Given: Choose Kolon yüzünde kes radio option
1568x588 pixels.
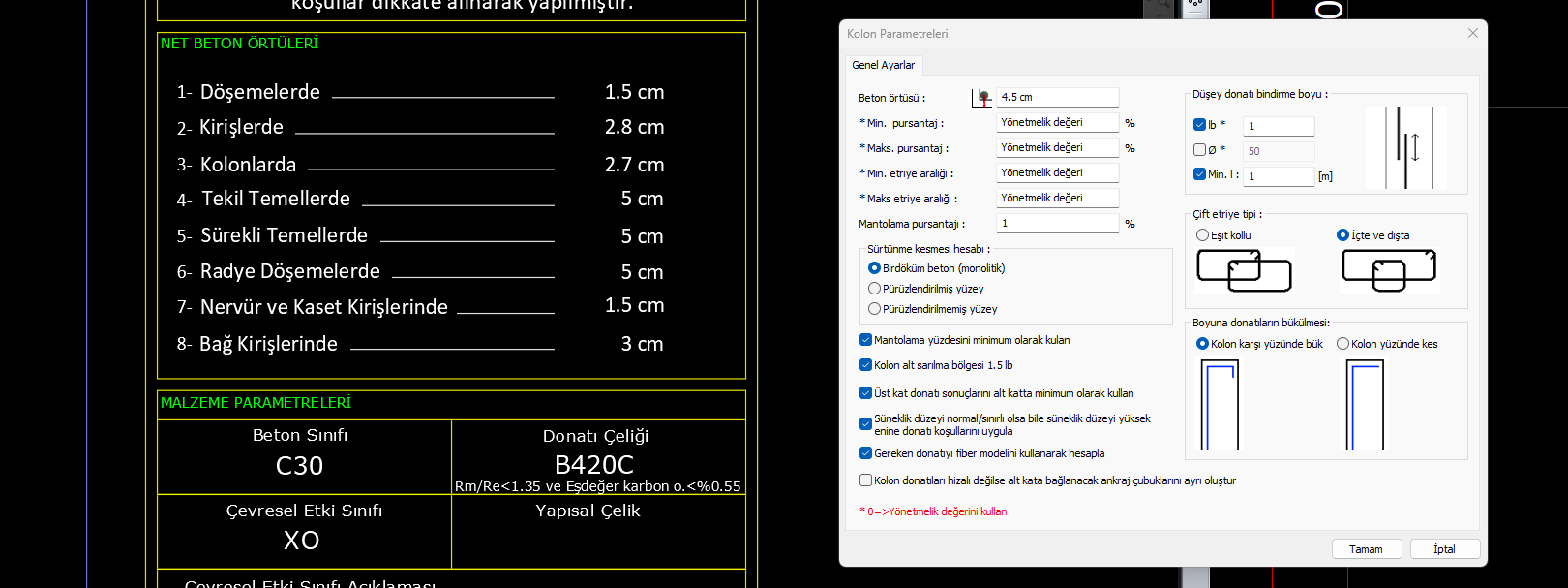Looking at the screenshot, I should click(x=1342, y=344).
